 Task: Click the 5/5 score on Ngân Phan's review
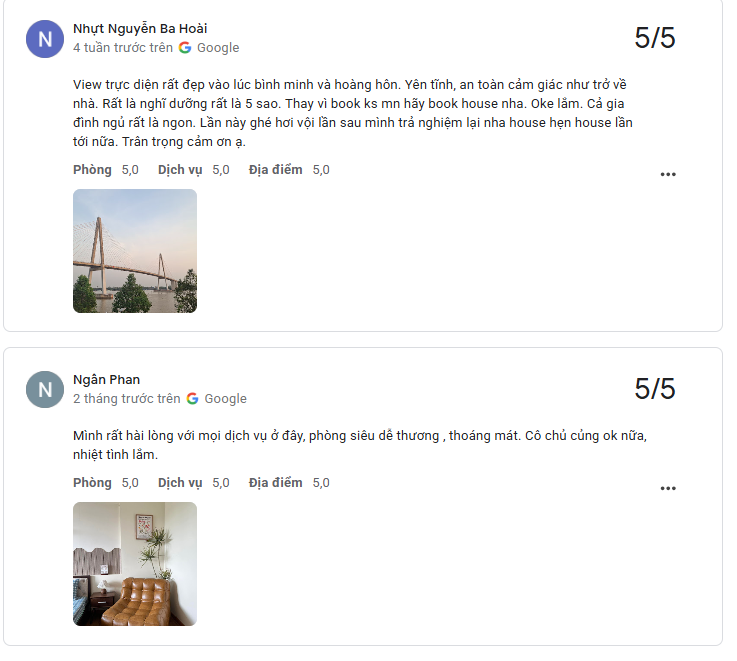pos(655,389)
